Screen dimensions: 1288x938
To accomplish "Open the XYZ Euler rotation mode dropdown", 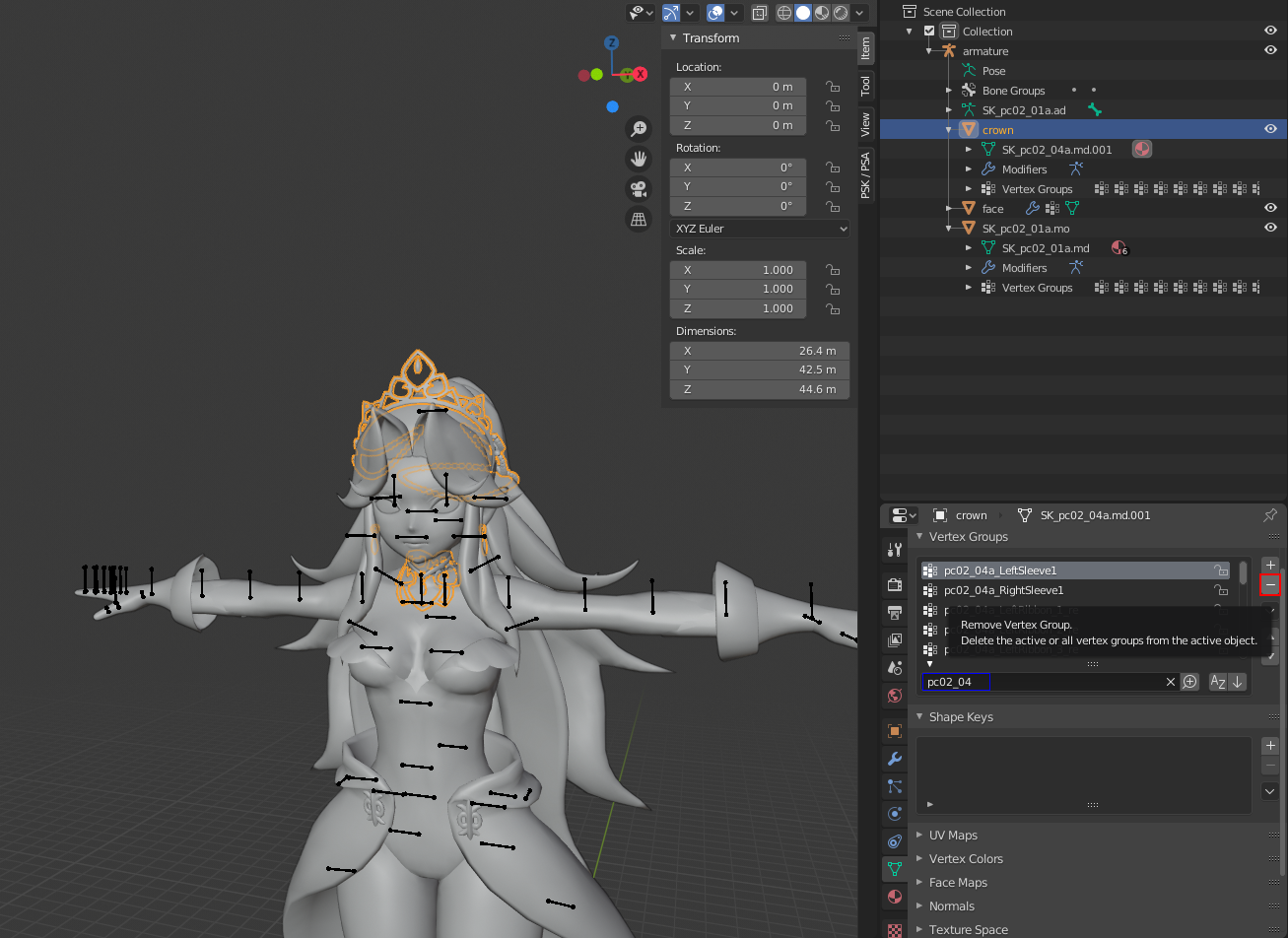I will click(x=760, y=229).
